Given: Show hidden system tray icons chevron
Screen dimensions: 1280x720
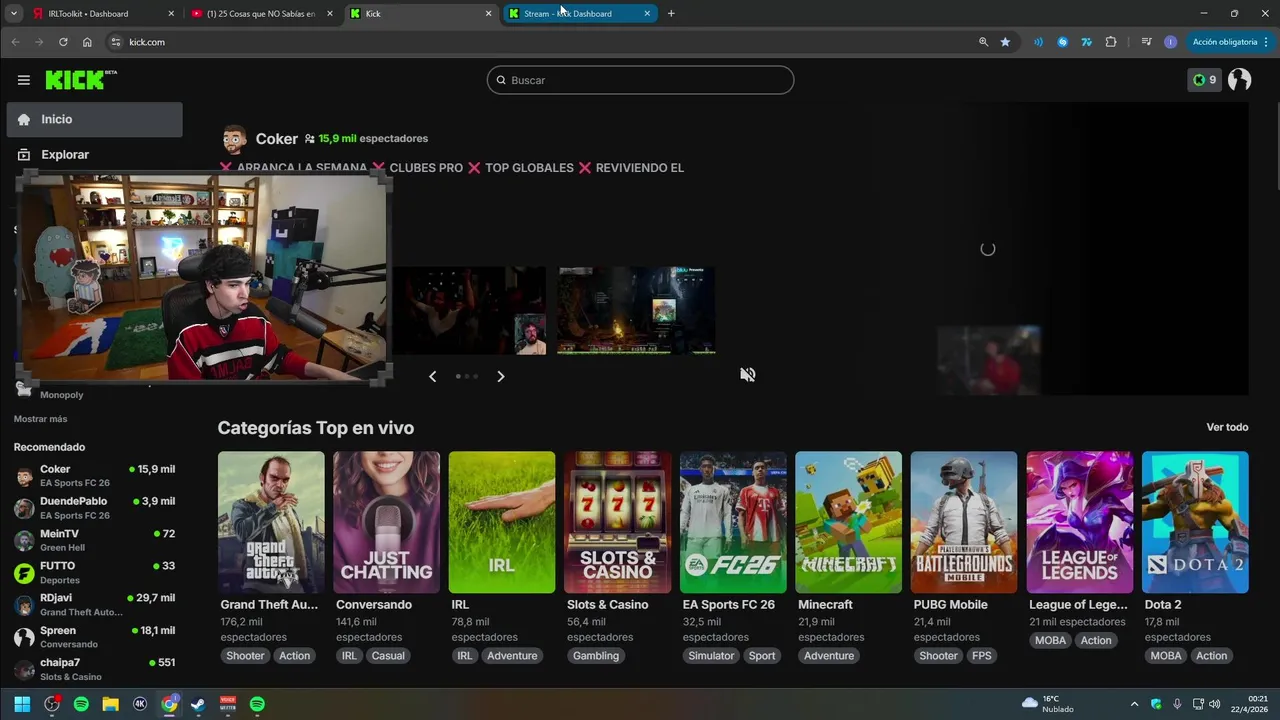Looking at the screenshot, I should (1134, 704).
